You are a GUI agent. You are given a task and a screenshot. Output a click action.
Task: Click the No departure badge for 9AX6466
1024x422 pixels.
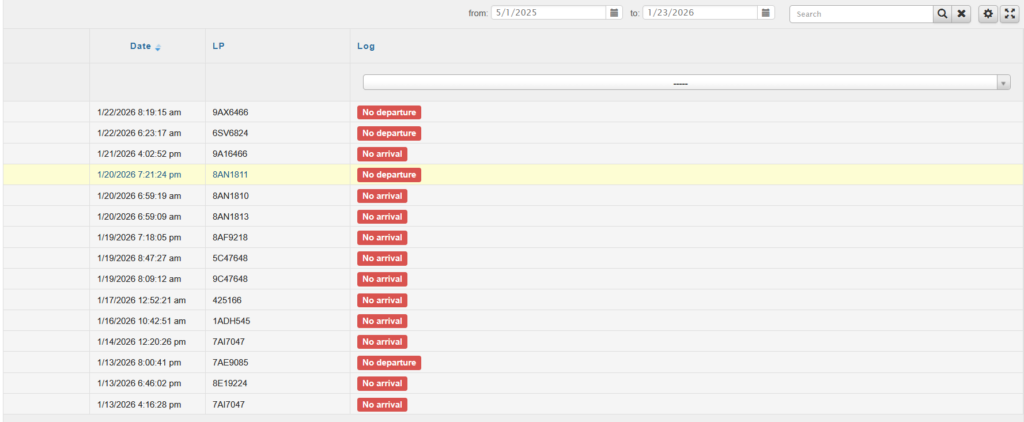tap(388, 112)
